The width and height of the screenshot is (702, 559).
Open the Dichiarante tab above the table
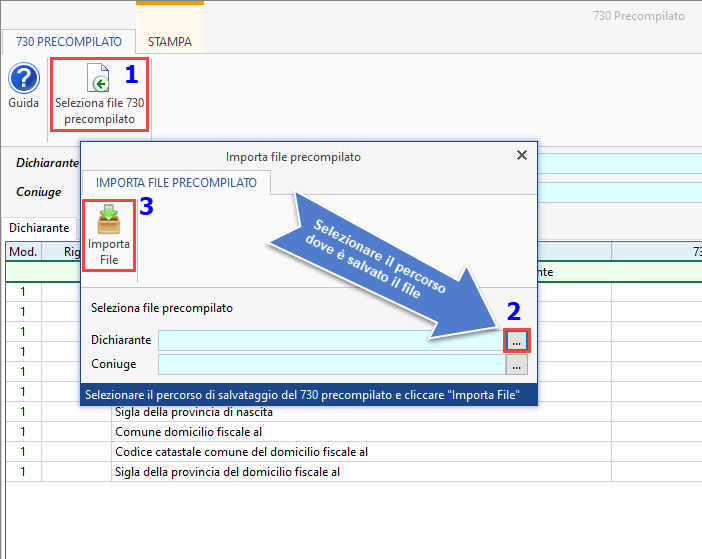(x=39, y=228)
